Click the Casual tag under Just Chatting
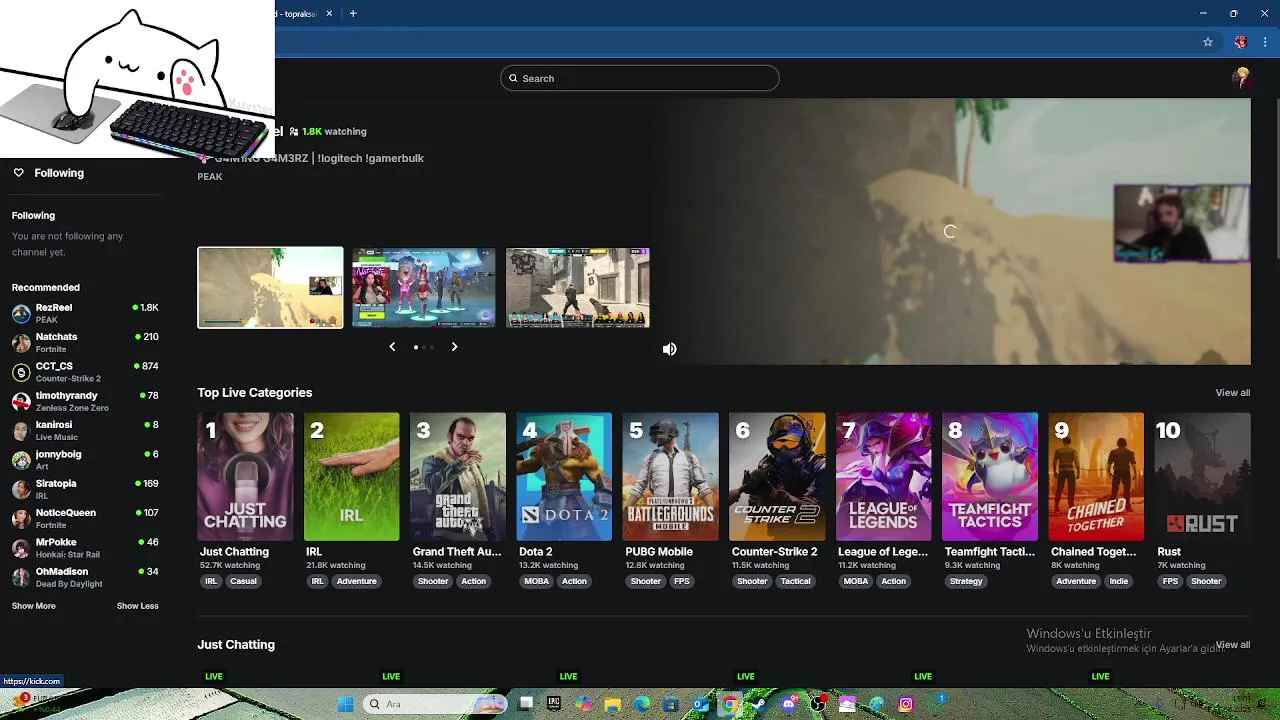The image size is (1280, 720). pyautogui.click(x=243, y=581)
